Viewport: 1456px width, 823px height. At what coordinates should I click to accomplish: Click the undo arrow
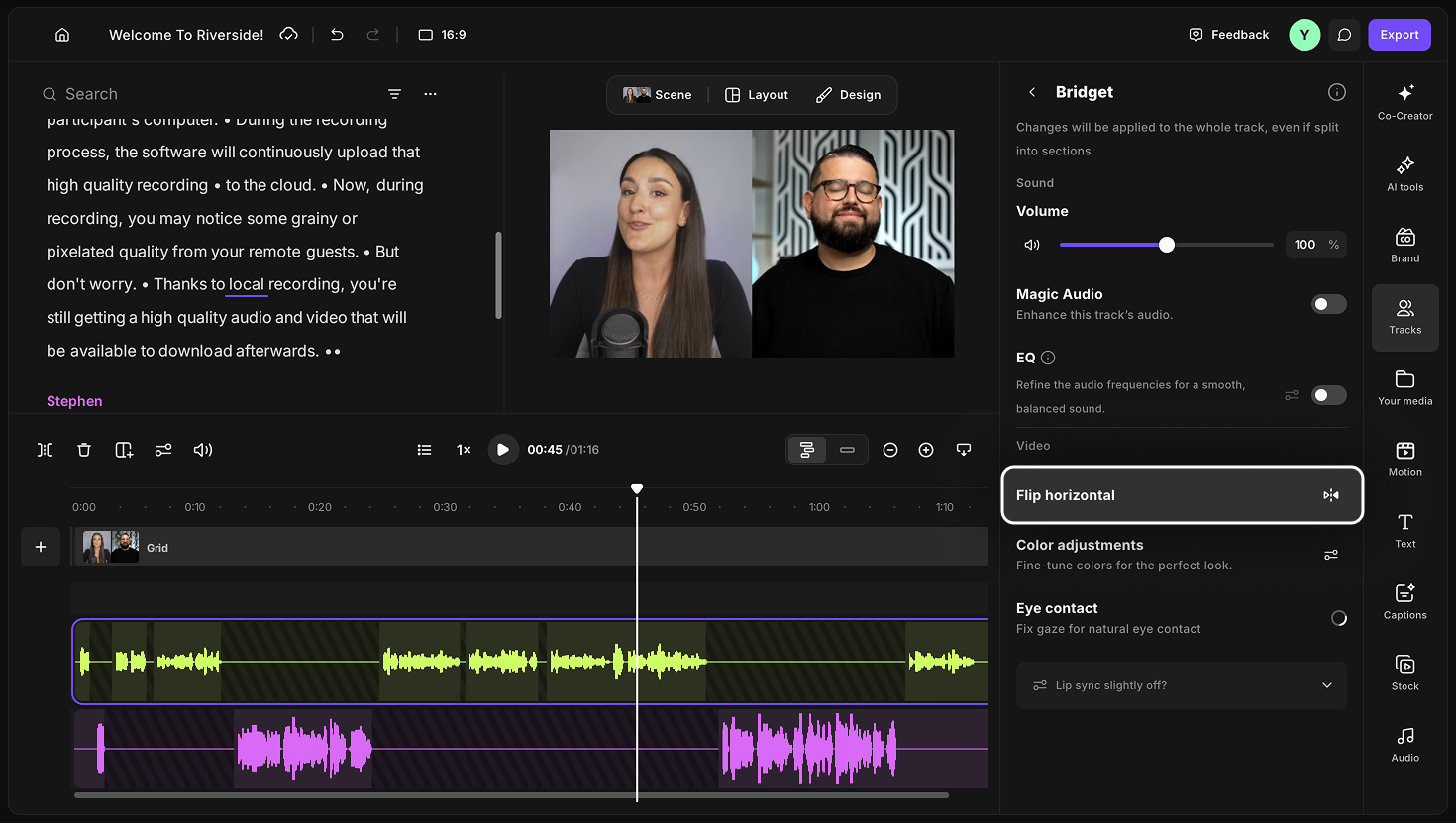coord(337,35)
